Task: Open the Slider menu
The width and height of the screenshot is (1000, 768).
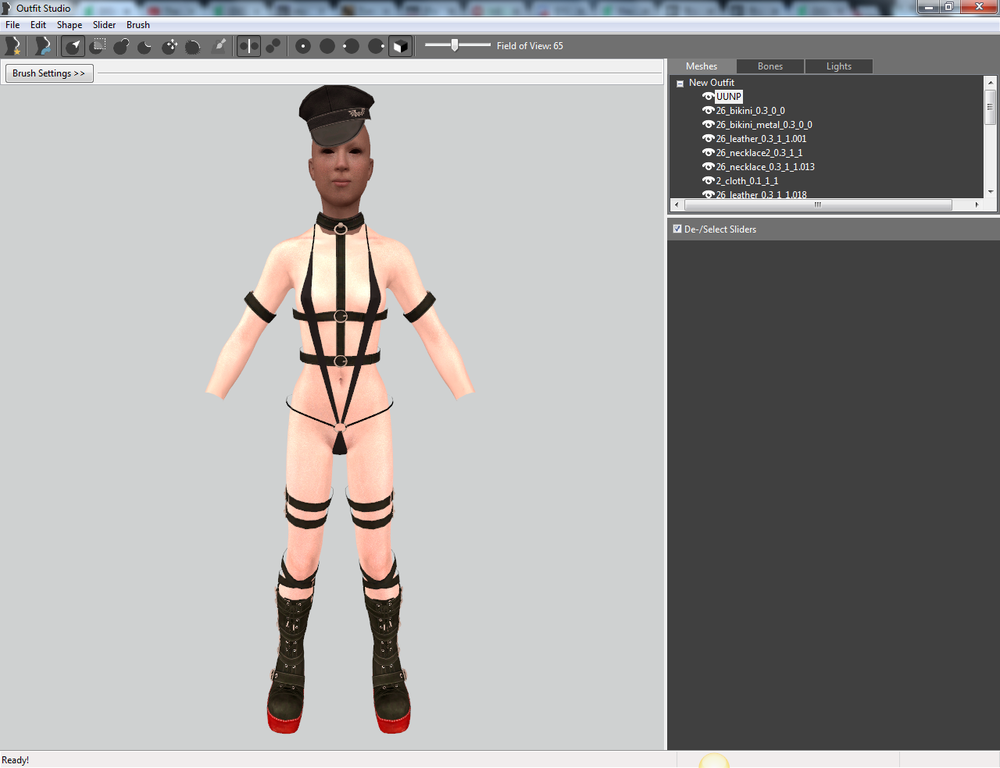Action: pos(104,25)
